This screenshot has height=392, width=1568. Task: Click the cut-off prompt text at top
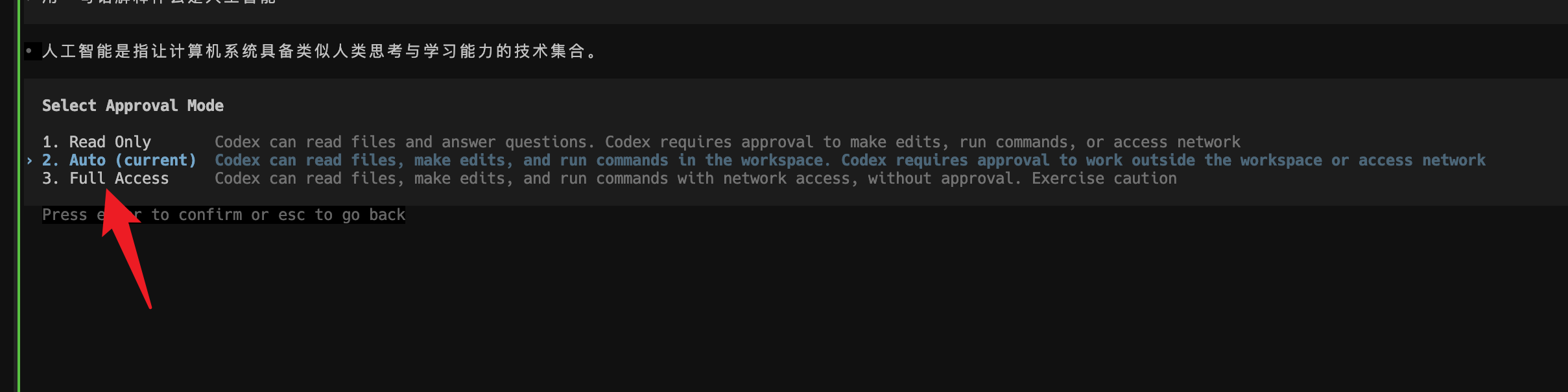point(159,2)
